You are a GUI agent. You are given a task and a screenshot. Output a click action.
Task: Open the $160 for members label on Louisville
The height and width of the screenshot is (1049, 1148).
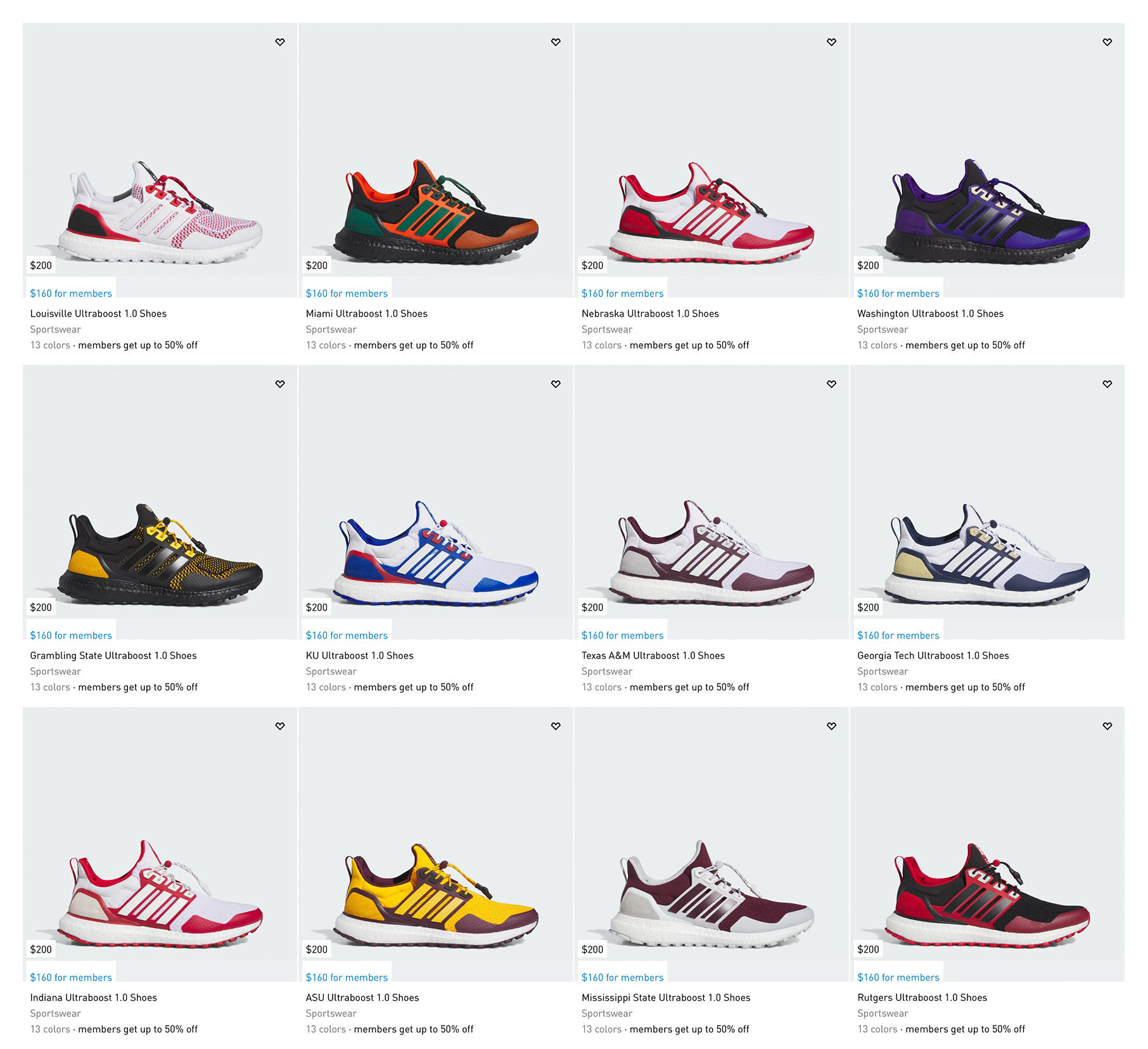[x=71, y=293]
